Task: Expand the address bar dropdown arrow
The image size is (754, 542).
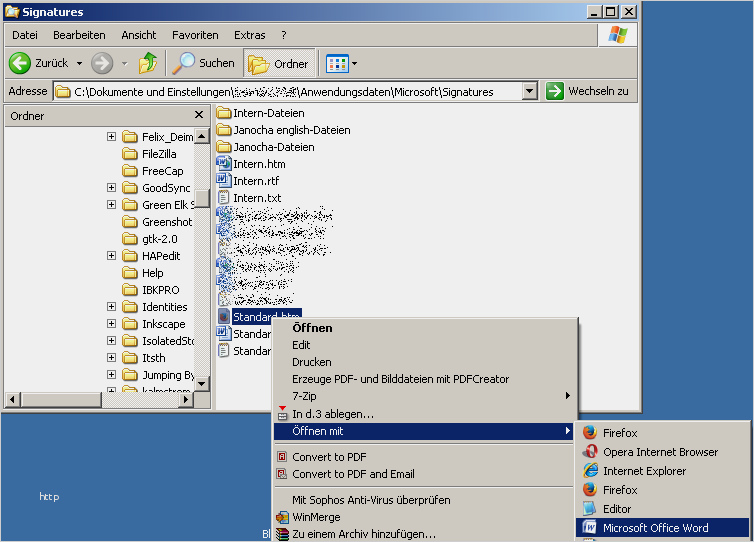Action: point(530,91)
